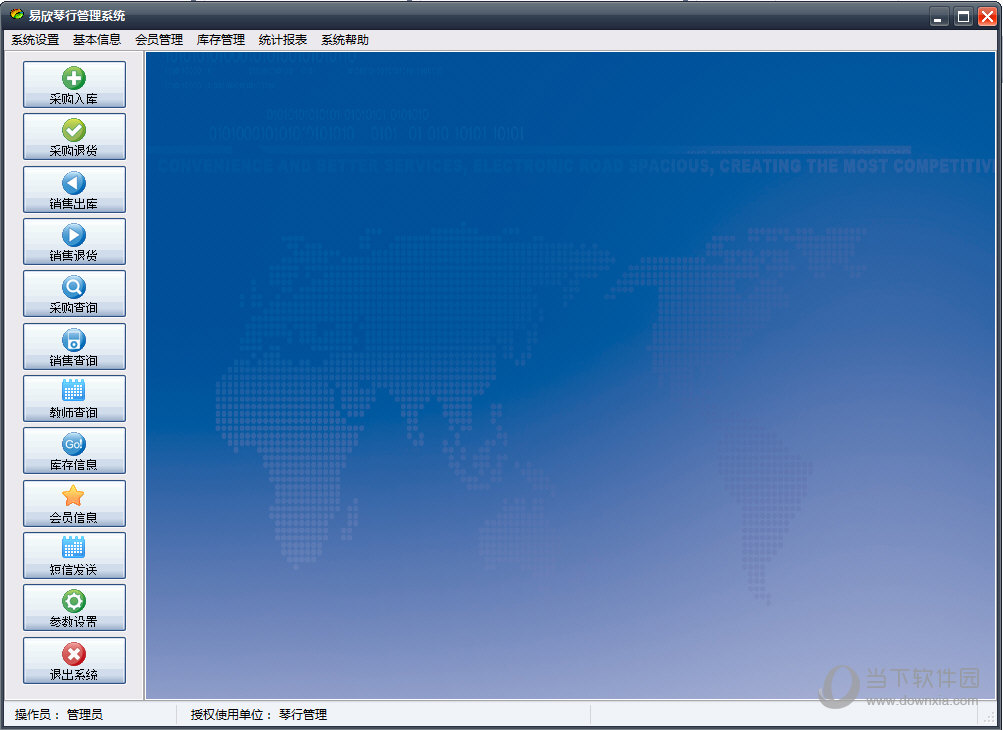This screenshot has height=730, width=1003.
Task: Open 教师查询 teacher query button
Action: point(74,399)
